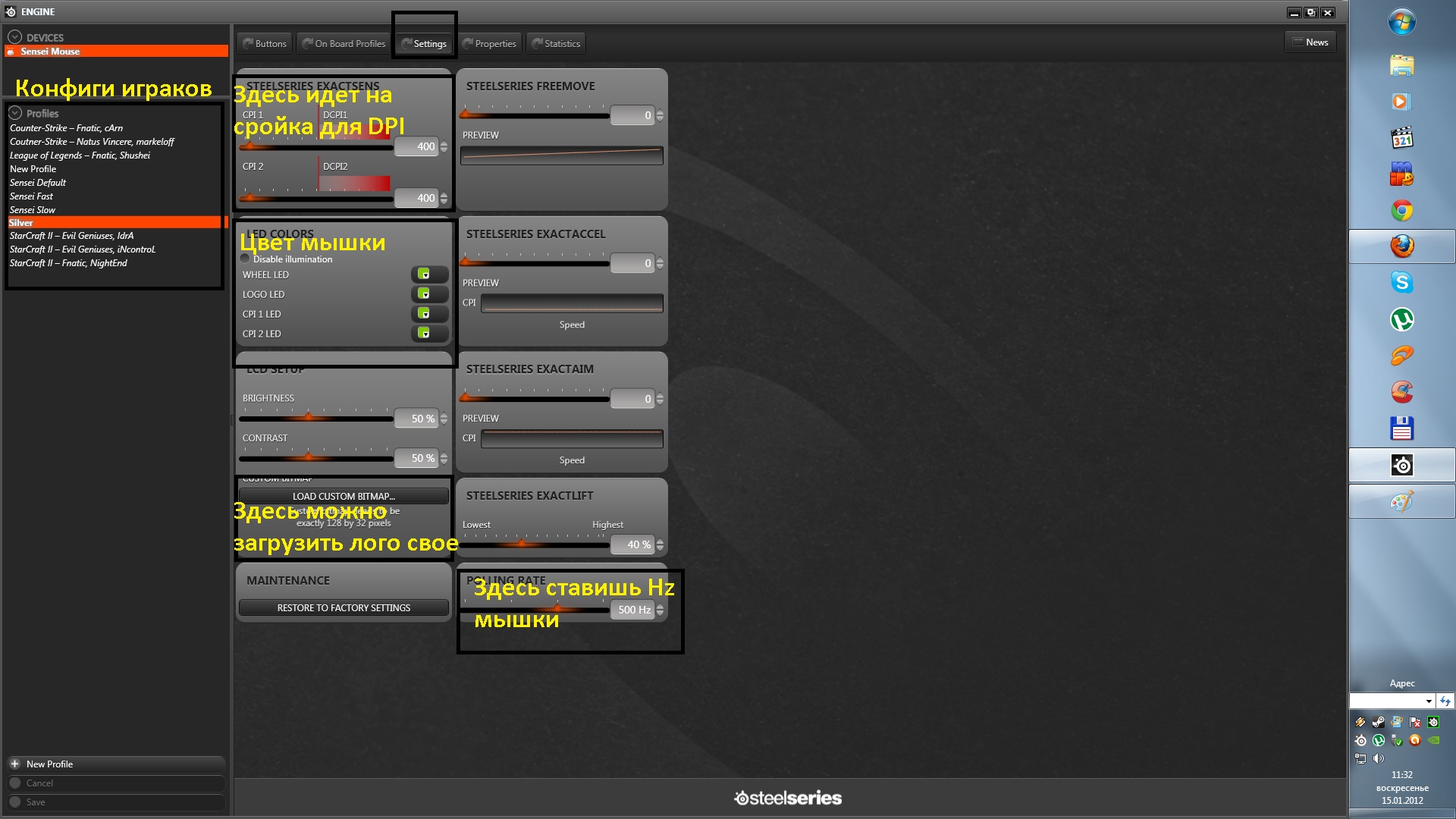Screen dimensions: 1456x819
Task: Click the network connection tray icon
Action: click(1360, 758)
